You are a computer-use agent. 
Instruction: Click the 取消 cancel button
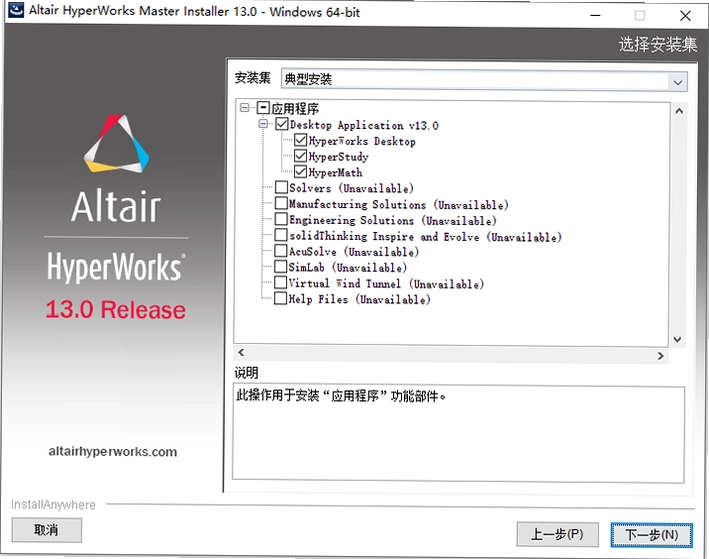pyautogui.click(x=47, y=530)
